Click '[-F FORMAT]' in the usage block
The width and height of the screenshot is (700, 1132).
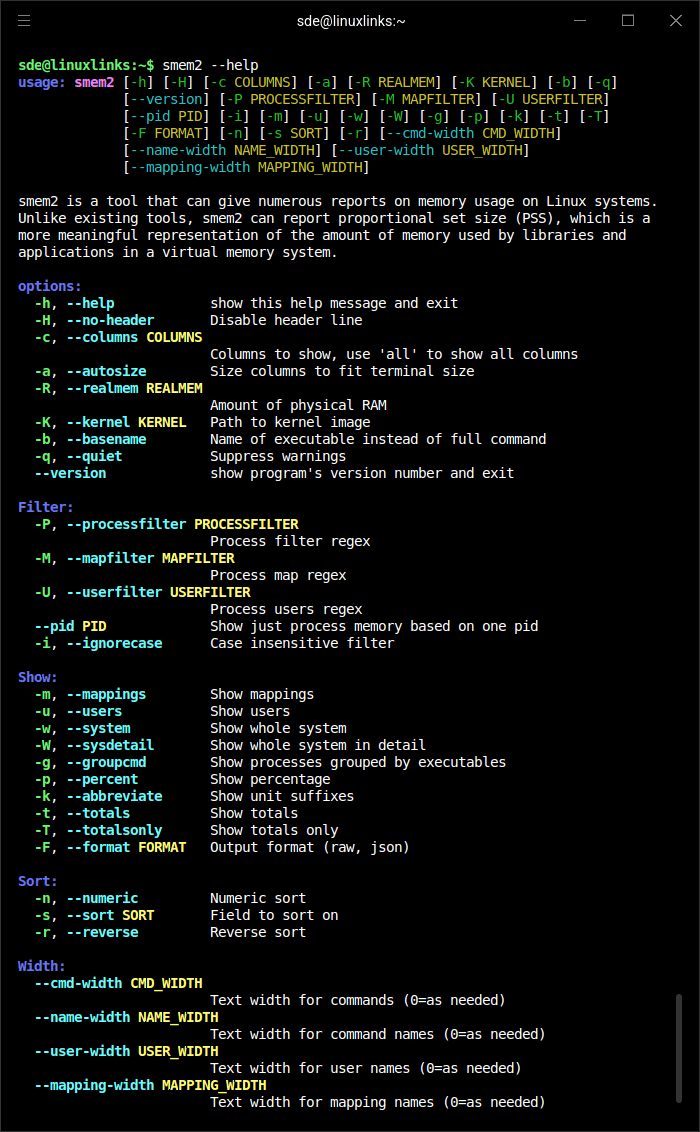click(x=167, y=134)
